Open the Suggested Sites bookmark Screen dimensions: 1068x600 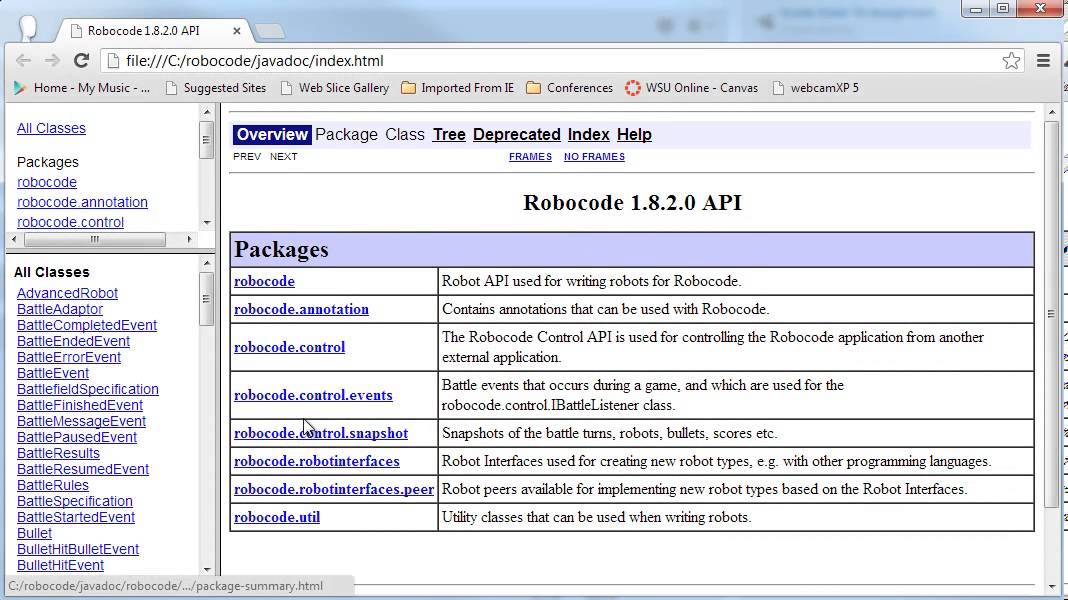click(216, 88)
